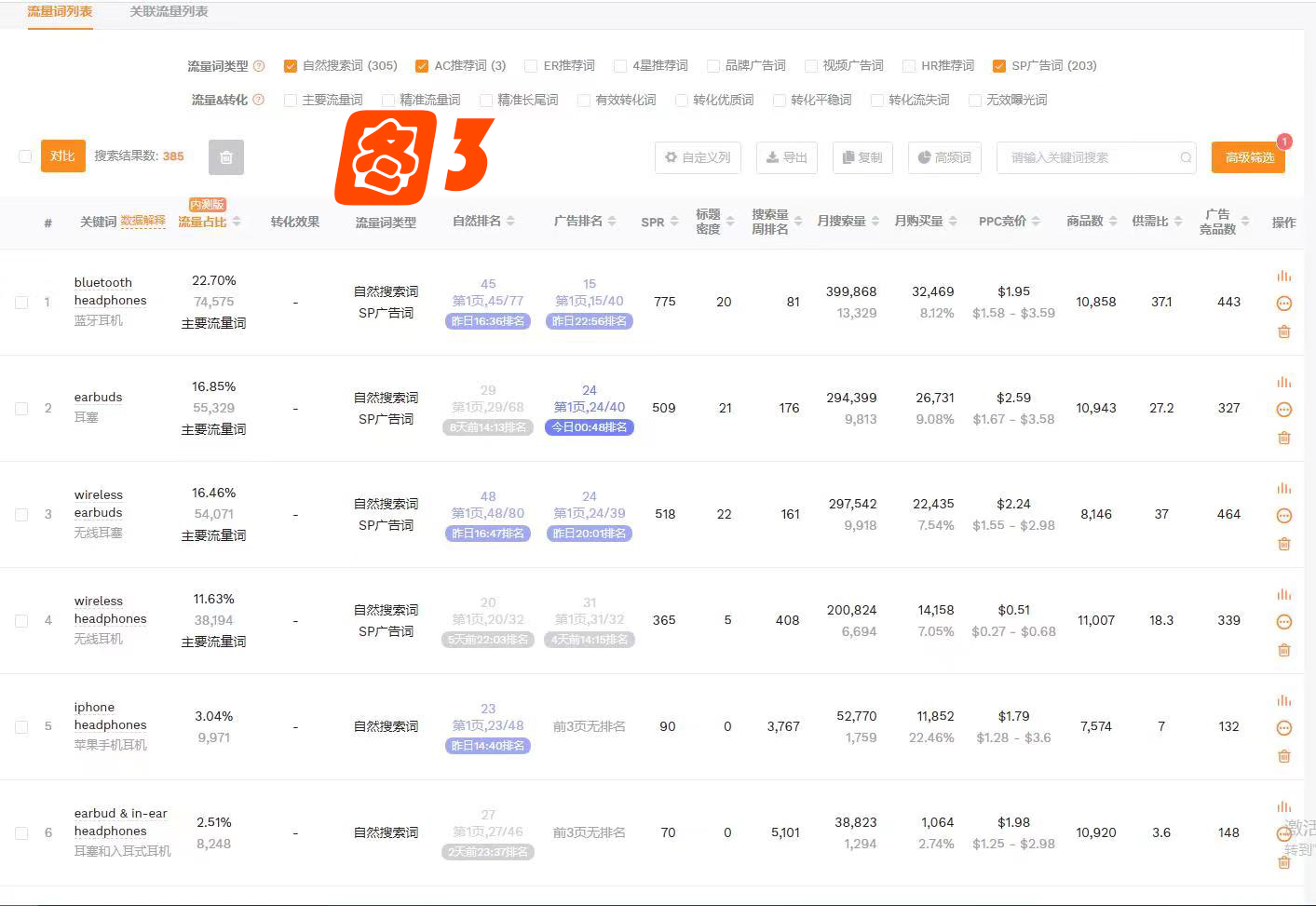Delete the wireless earbuds keyword via trash icon
Screen dimensions: 1316x906
(x=1284, y=544)
